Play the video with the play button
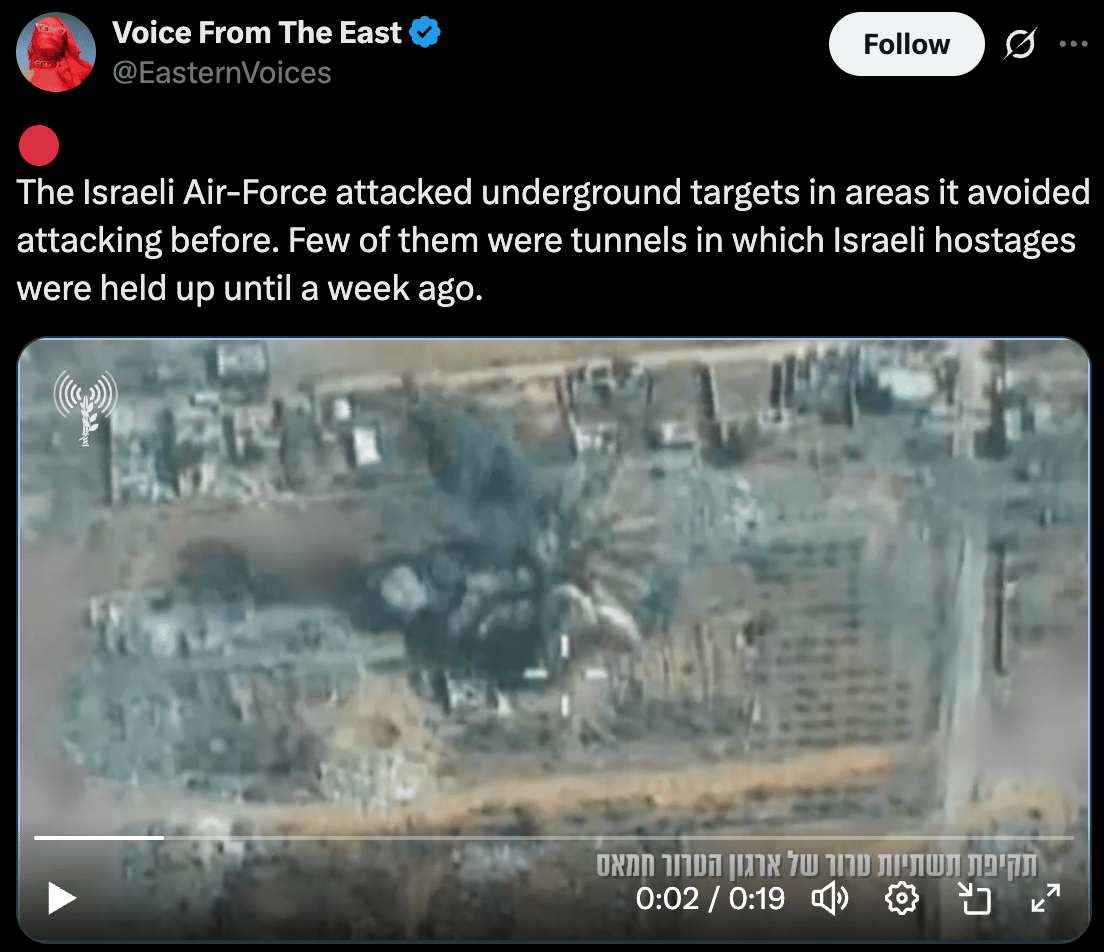Image resolution: width=1104 pixels, height=952 pixels. tap(62, 898)
